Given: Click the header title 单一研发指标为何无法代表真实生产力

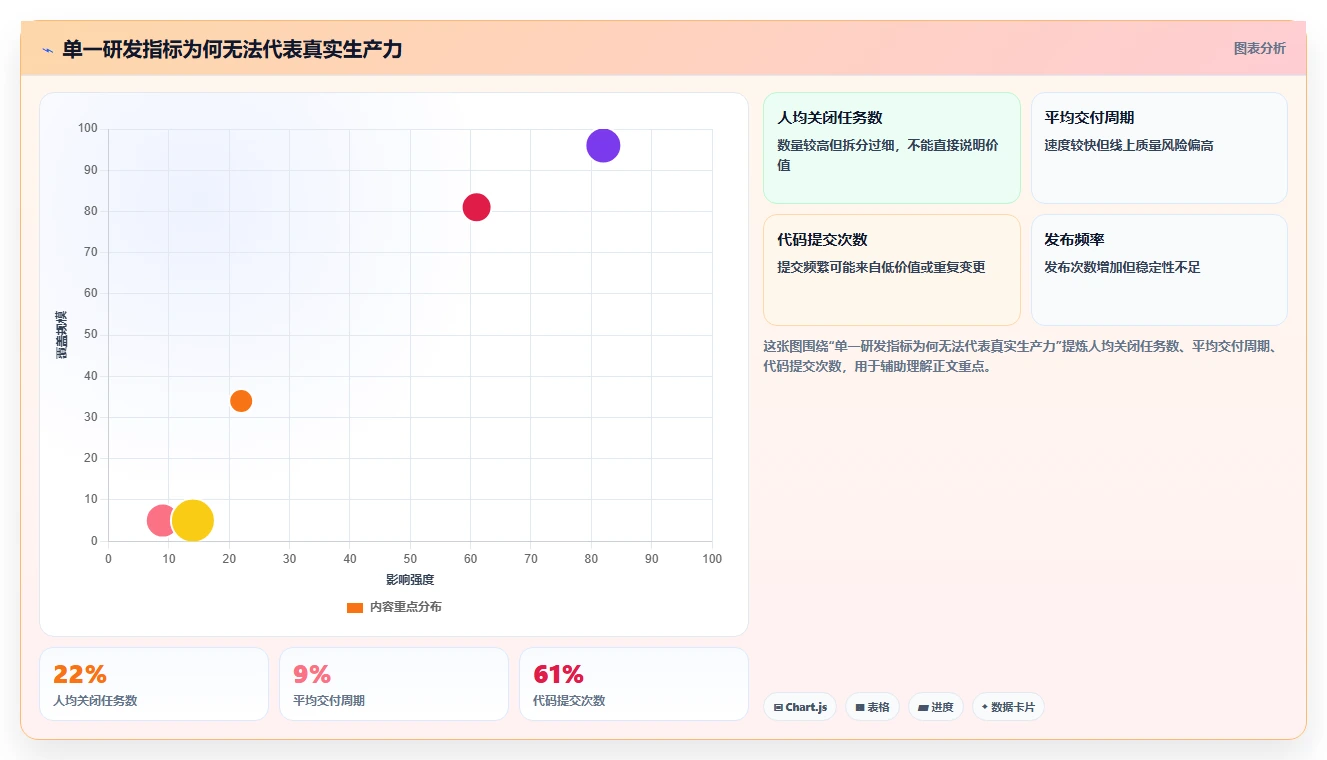Looking at the screenshot, I should [x=232, y=49].
